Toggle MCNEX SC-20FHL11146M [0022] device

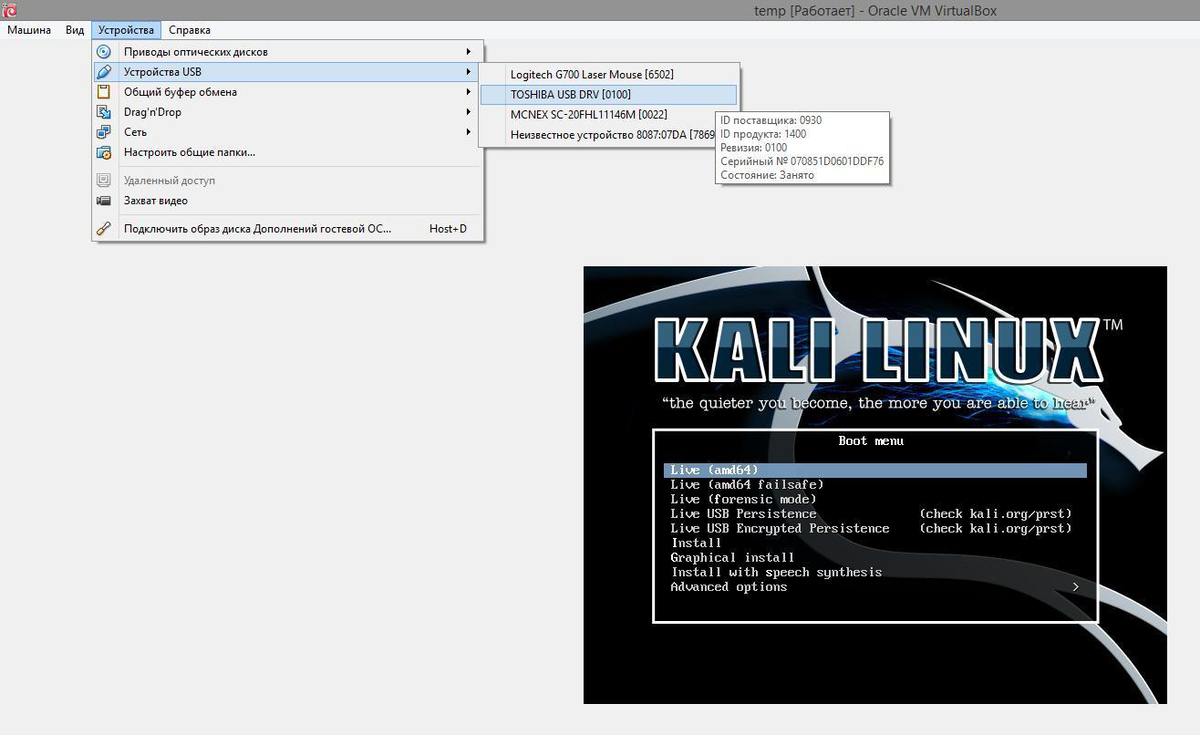(609, 114)
